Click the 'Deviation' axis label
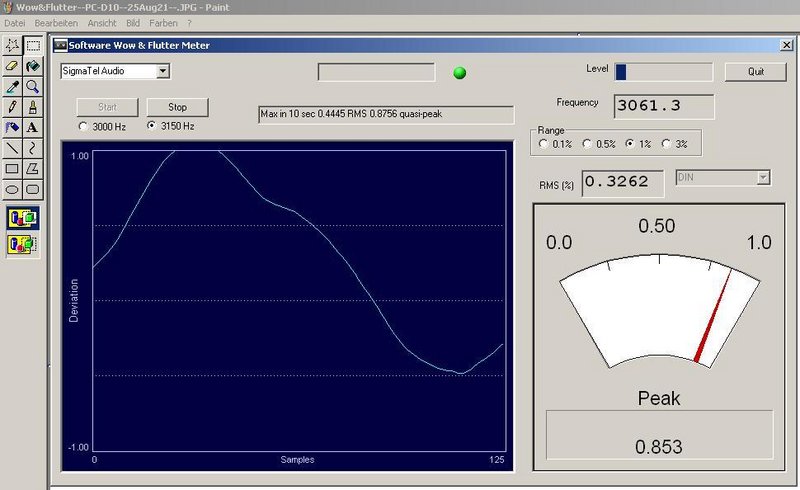The image size is (800, 490). click(x=74, y=301)
